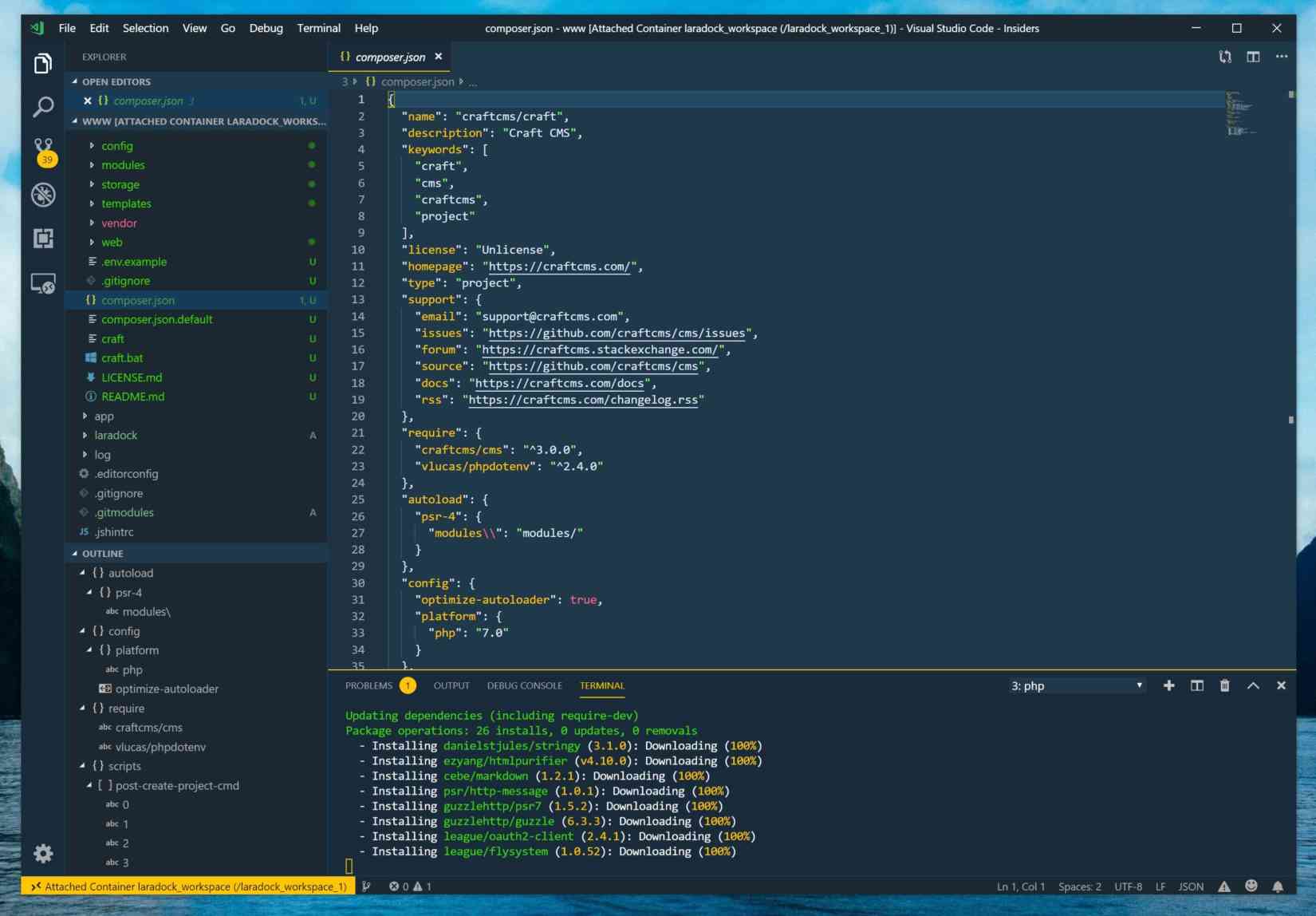Viewport: 1316px width, 916px height.
Task: Expand the vendor folder
Action: coord(119,223)
